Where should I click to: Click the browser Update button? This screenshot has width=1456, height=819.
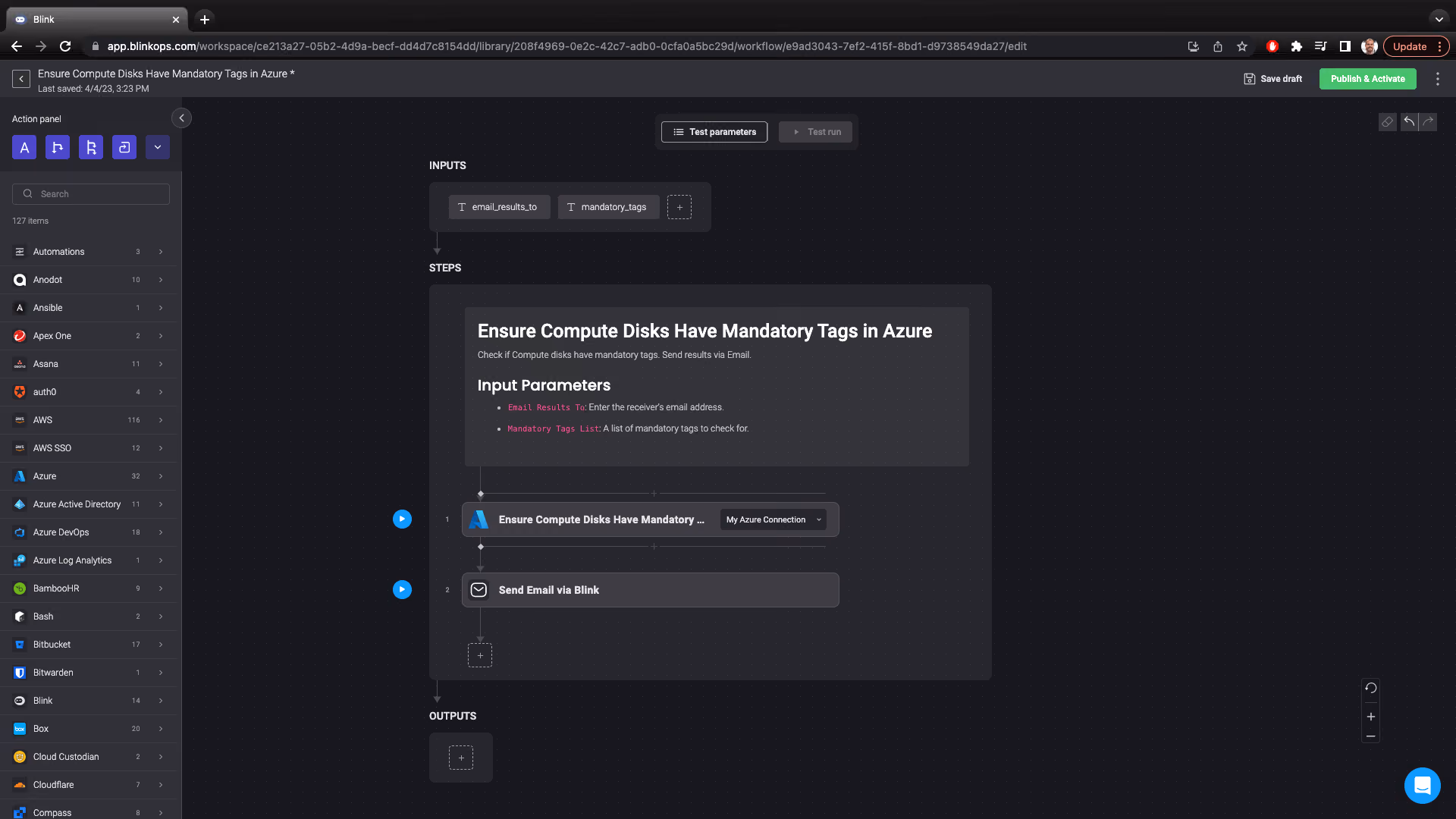click(1416, 46)
